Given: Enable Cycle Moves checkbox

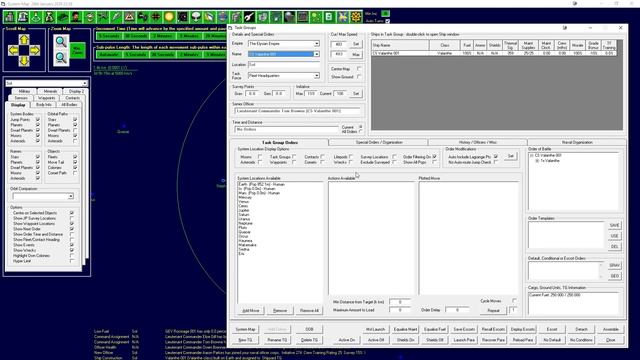Looking at the screenshot, I should [x=514, y=301].
